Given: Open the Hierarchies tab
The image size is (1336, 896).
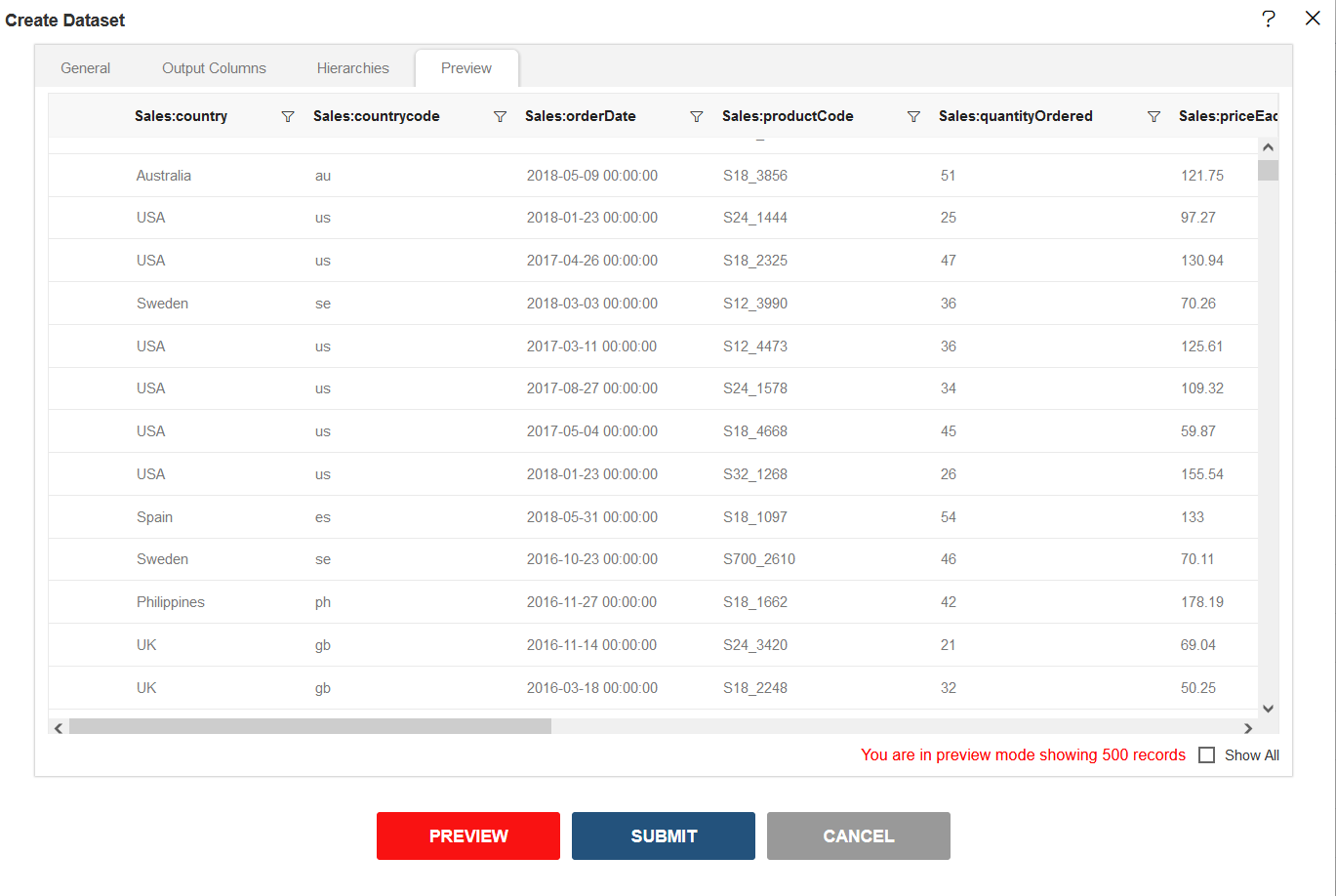Looking at the screenshot, I should point(353,68).
